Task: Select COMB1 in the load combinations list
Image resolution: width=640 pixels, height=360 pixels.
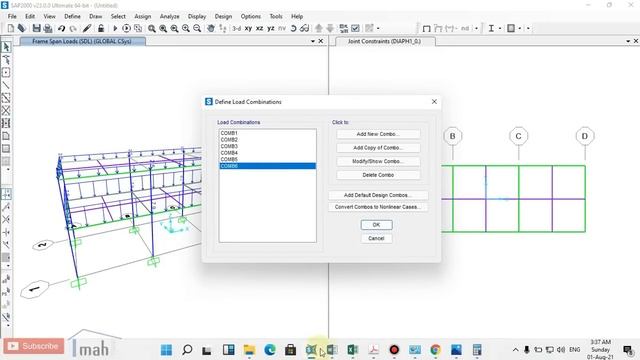Action: click(267, 133)
